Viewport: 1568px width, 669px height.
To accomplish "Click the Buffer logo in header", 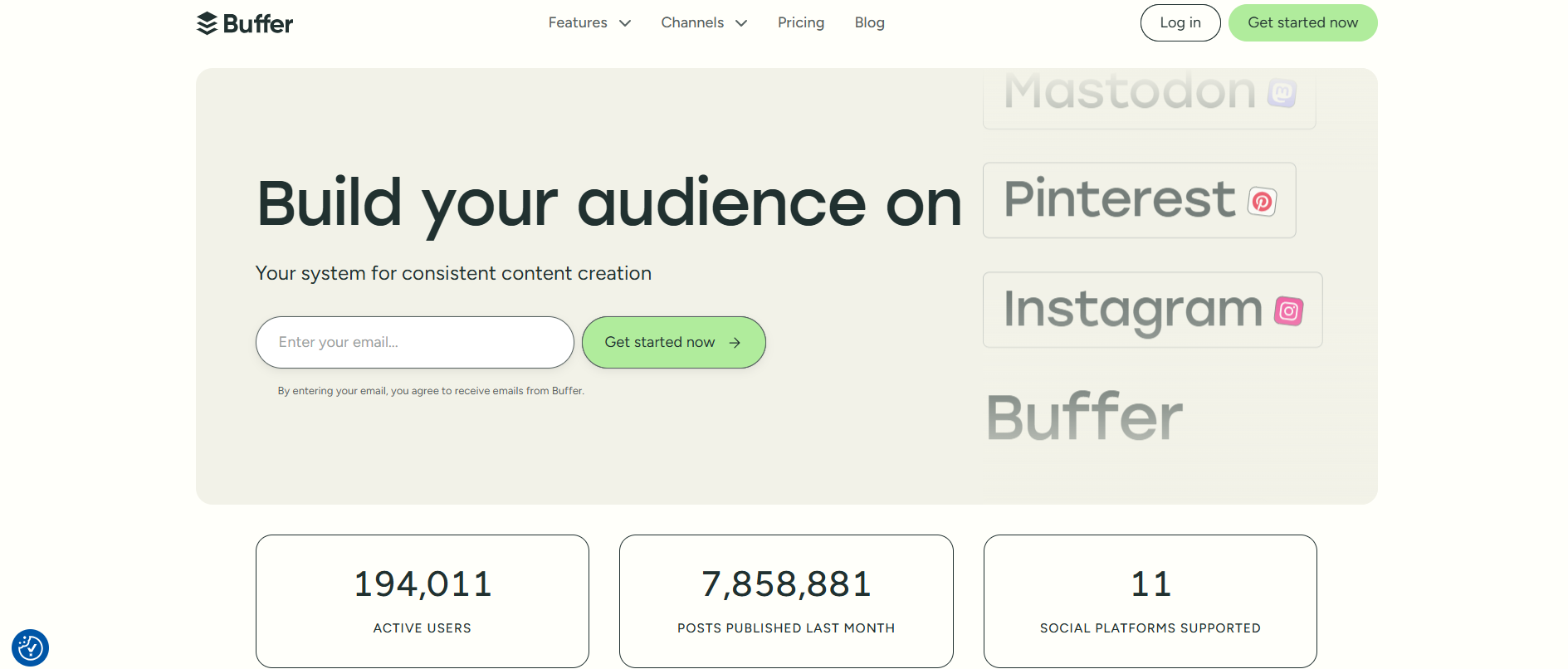I will click(x=245, y=23).
